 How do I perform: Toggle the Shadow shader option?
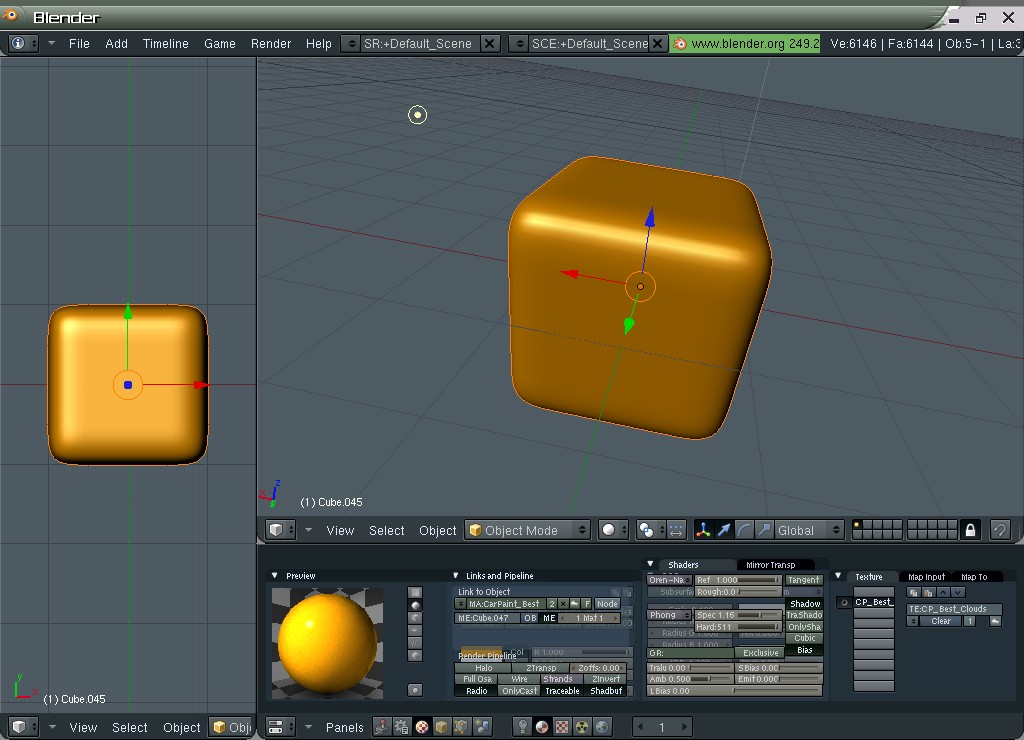point(805,603)
